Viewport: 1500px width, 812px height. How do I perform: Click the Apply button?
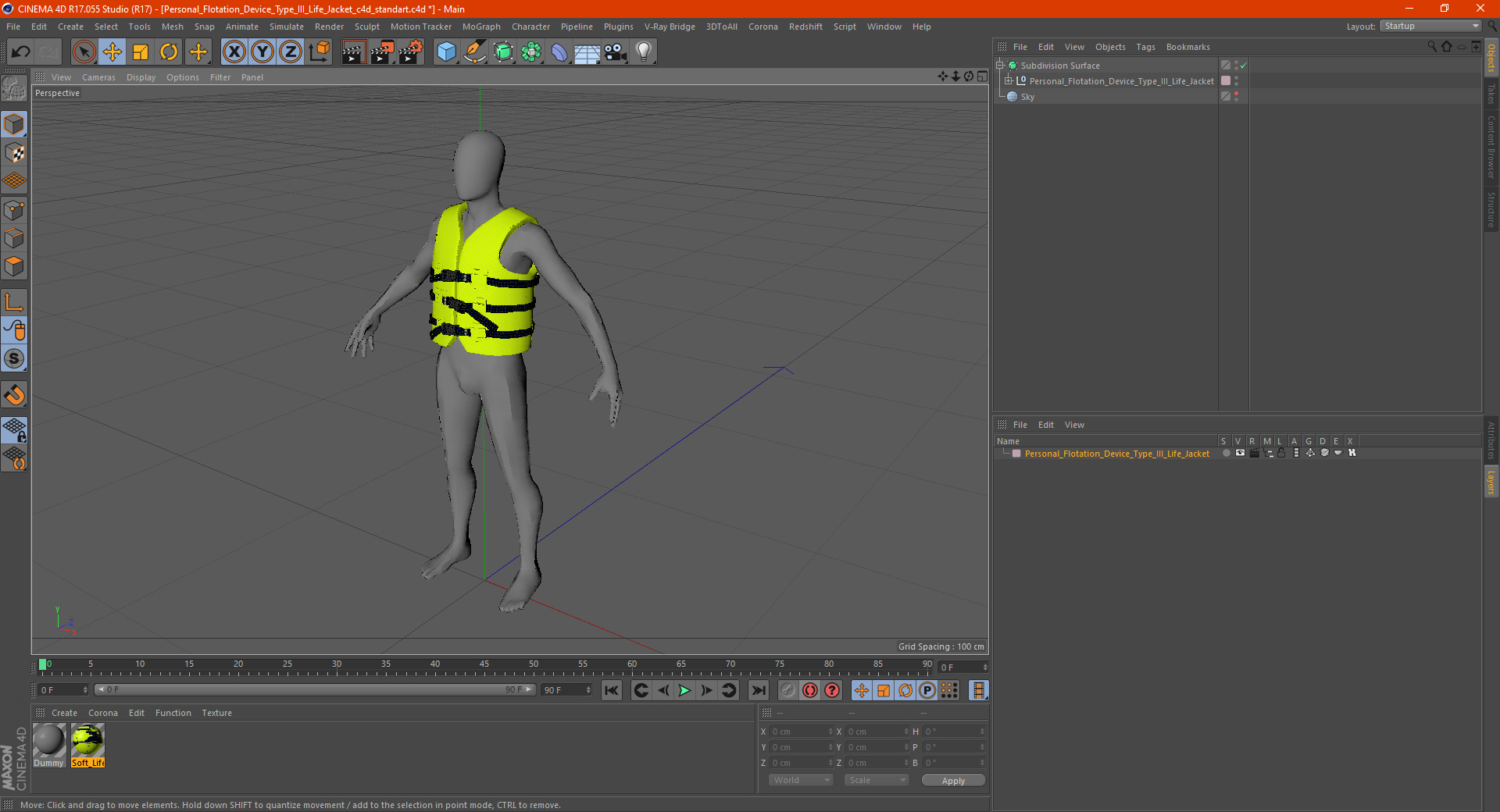click(953, 781)
